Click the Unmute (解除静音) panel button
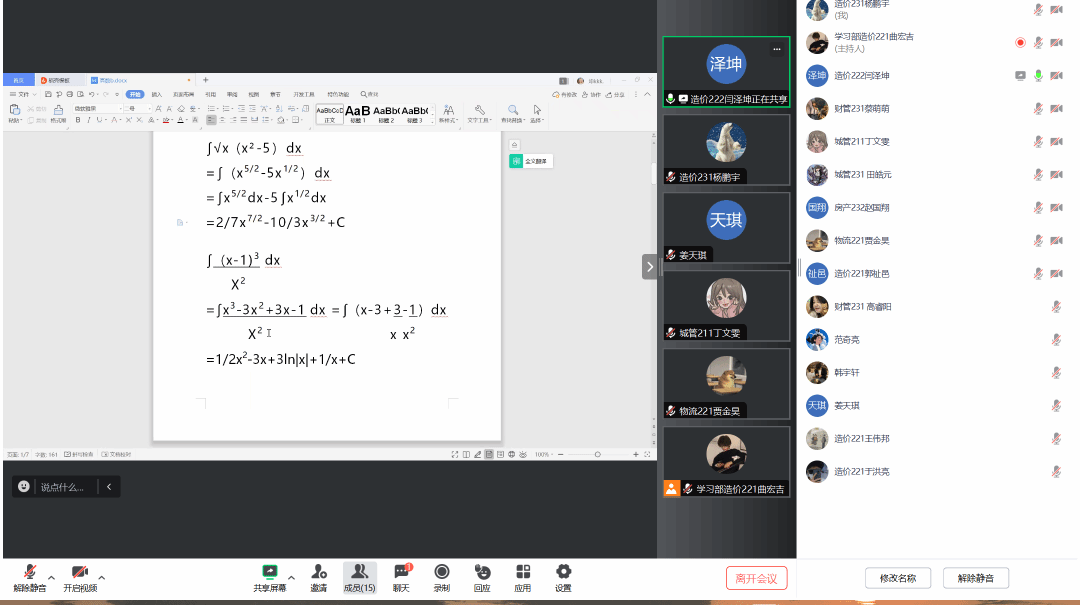The width and height of the screenshot is (1080, 605). pos(976,578)
